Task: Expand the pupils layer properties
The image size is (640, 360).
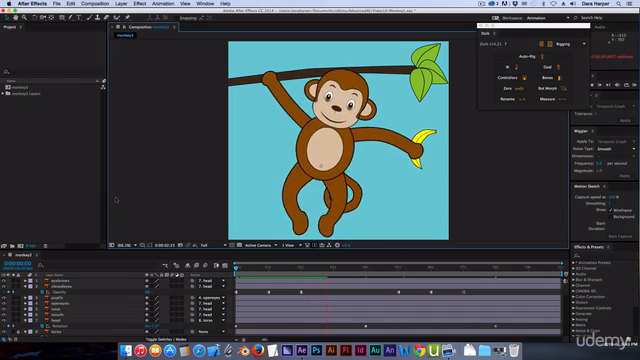Action: [25, 298]
